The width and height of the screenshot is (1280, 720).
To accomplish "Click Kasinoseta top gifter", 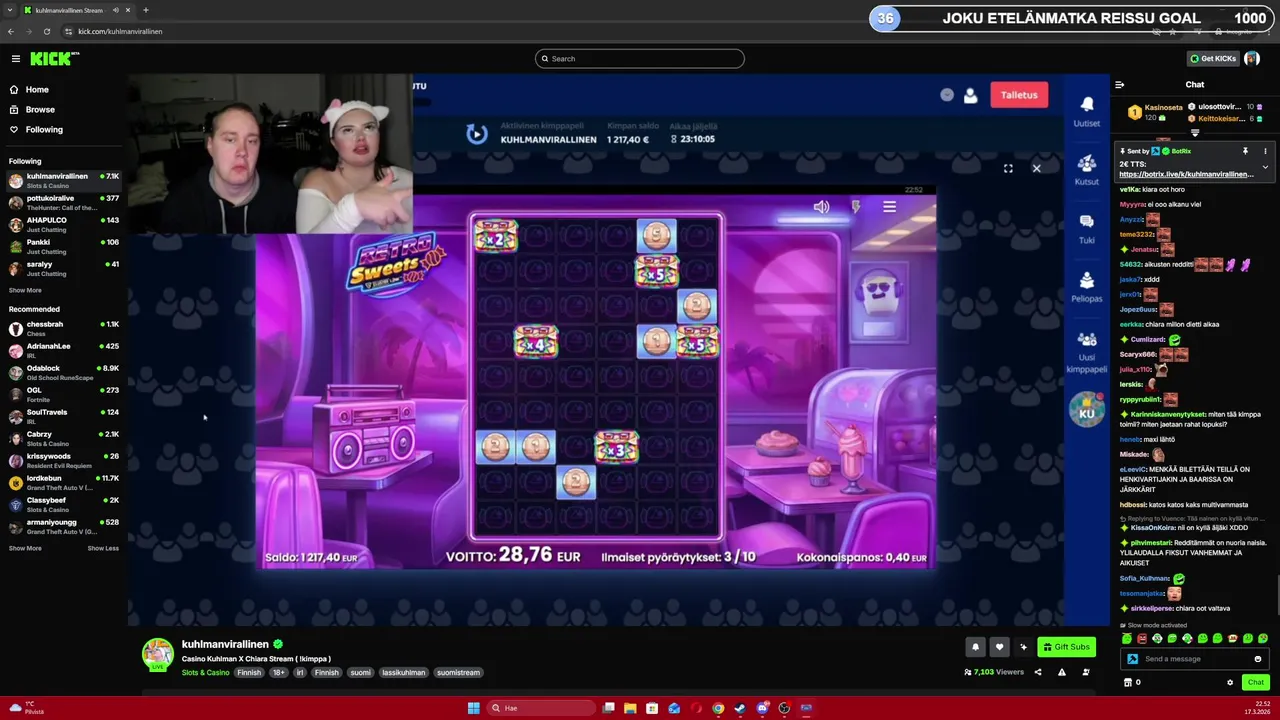I will coord(1163,107).
